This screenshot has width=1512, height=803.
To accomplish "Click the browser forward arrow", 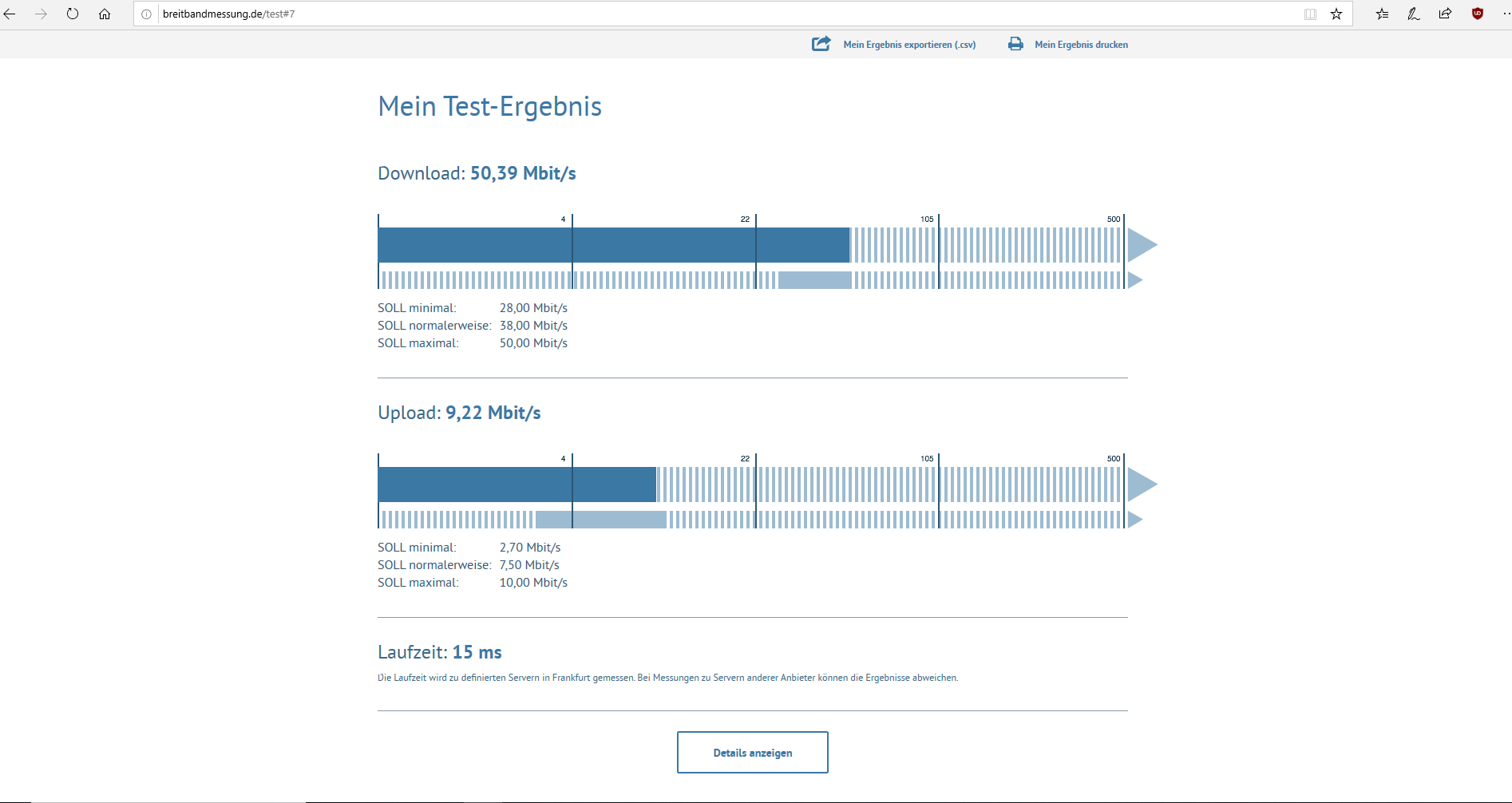I will pyautogui.click(x=41, y=14).
